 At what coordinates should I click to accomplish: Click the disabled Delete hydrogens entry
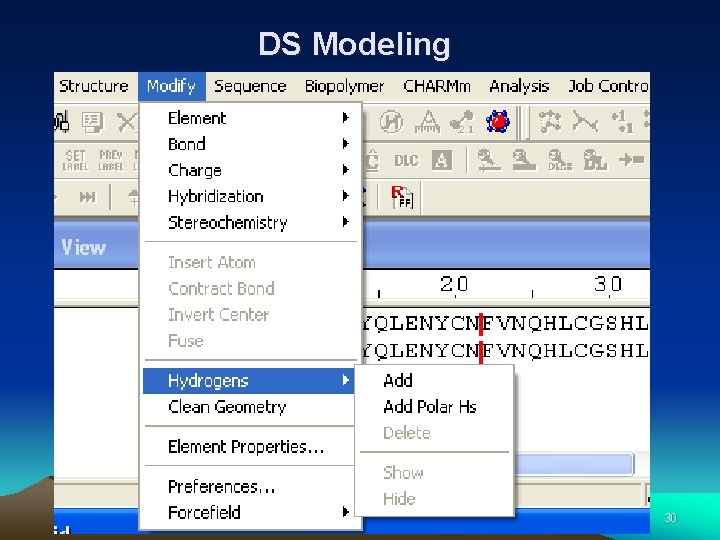[434, 433]
